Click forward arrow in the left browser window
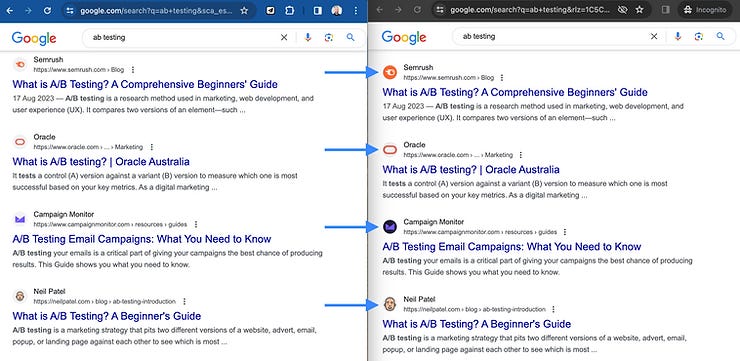Image resolution: width=740 pixels, height=361 pixels. pos(28,10)
